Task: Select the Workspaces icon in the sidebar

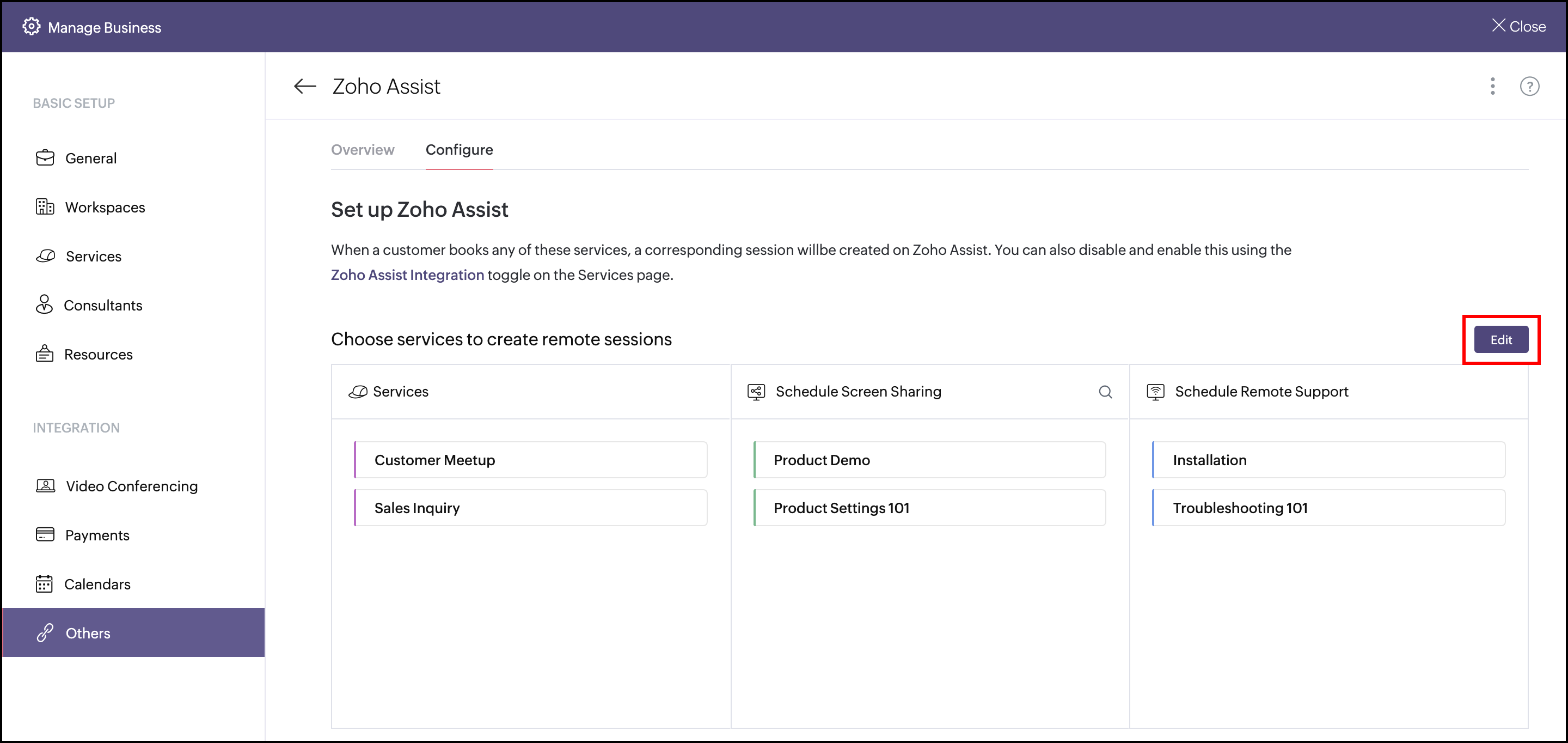Action: point(45,207)
